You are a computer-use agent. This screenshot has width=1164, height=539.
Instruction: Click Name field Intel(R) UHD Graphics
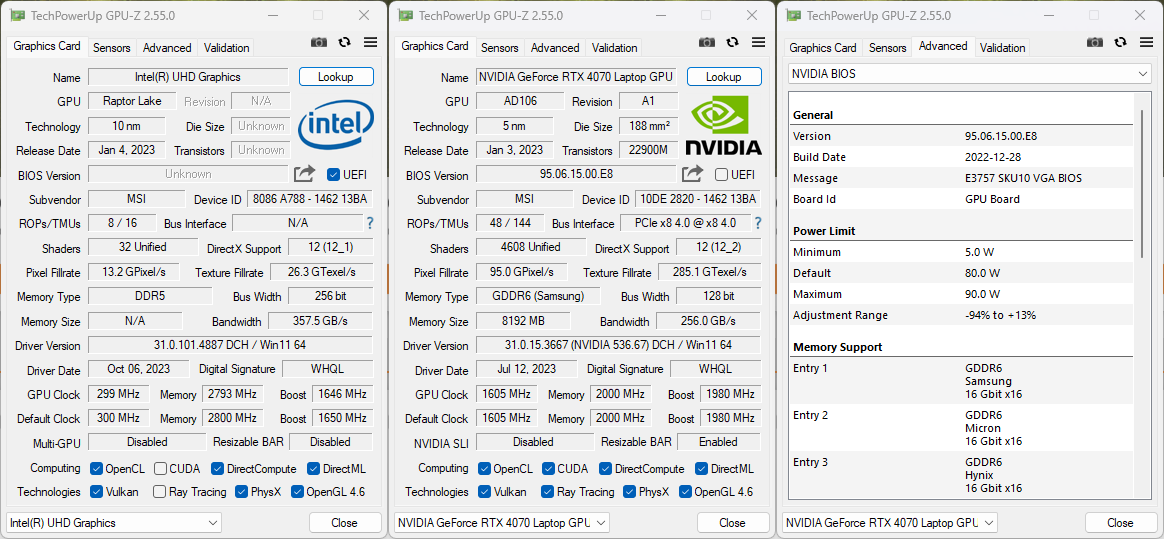point(188,76)
